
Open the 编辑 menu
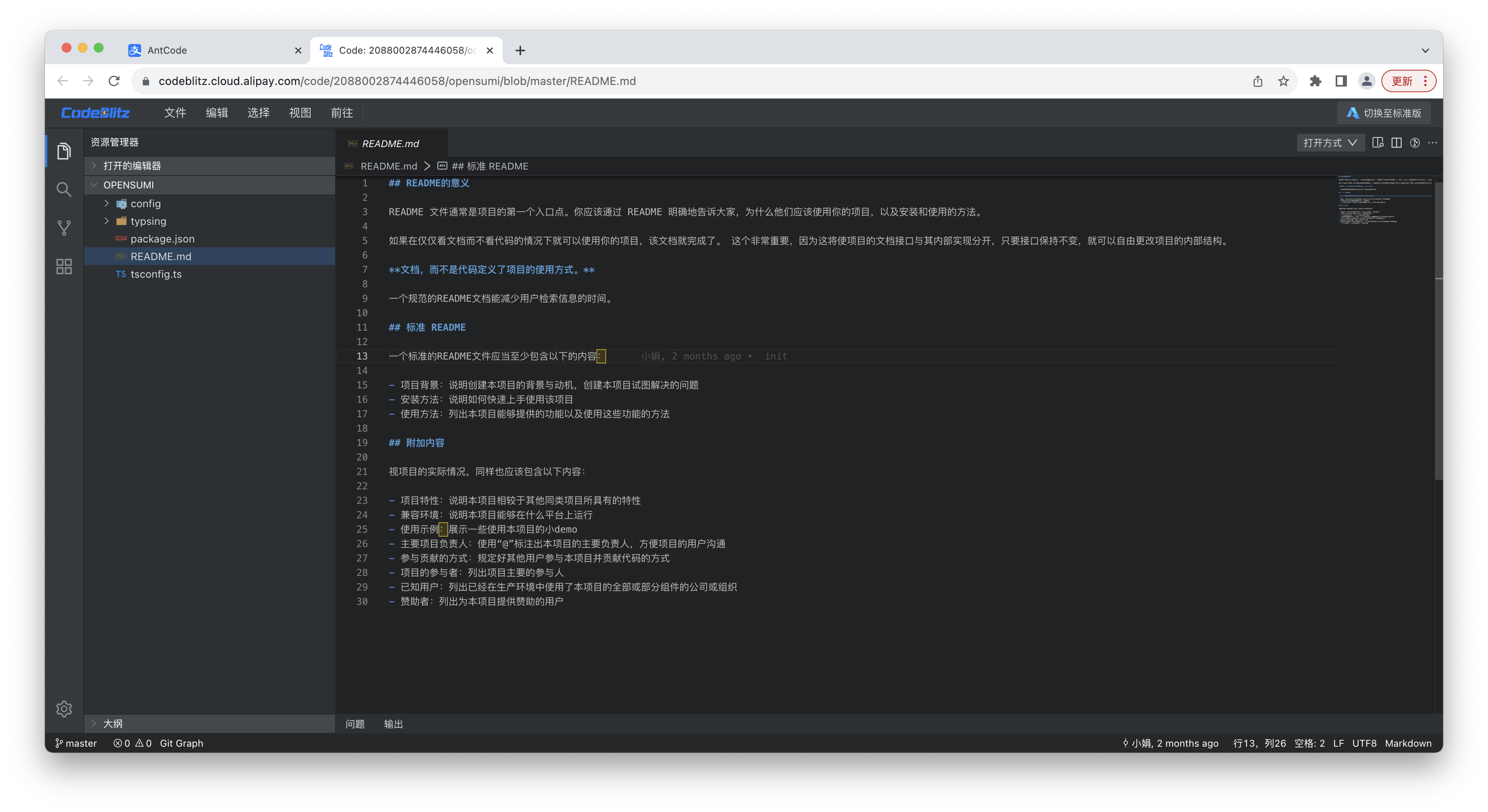(x=216, y=113)
